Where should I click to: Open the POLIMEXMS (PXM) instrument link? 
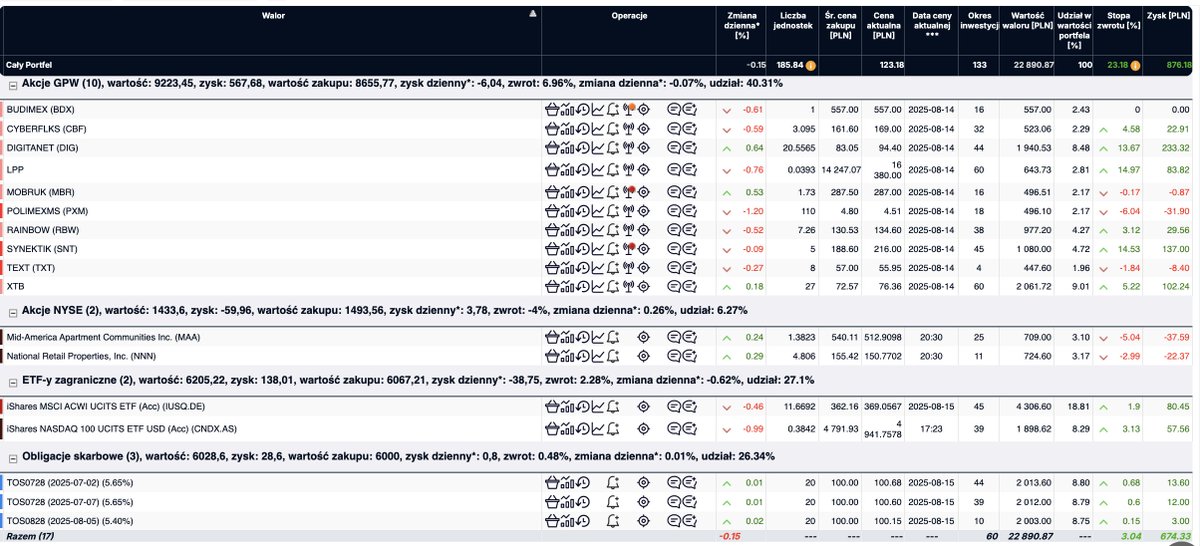[x=49, y=212]
